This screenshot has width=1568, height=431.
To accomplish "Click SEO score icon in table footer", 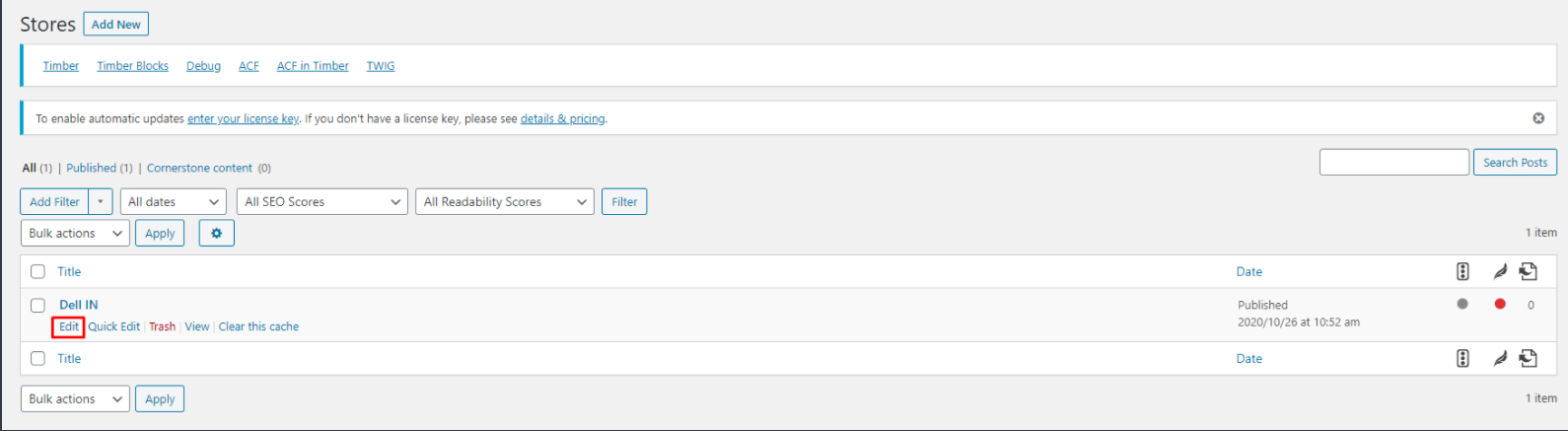I will click(x=1462, y=358).
